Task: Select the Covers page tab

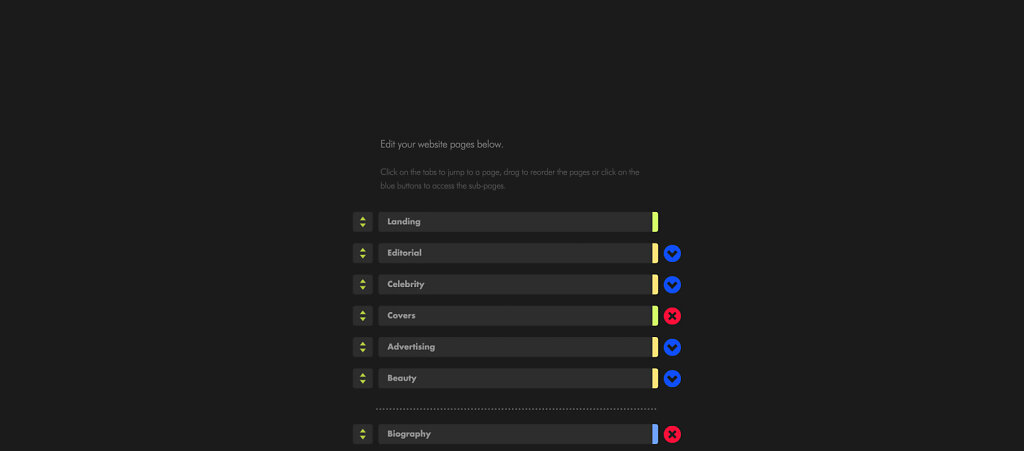Action: click(514, 316)
